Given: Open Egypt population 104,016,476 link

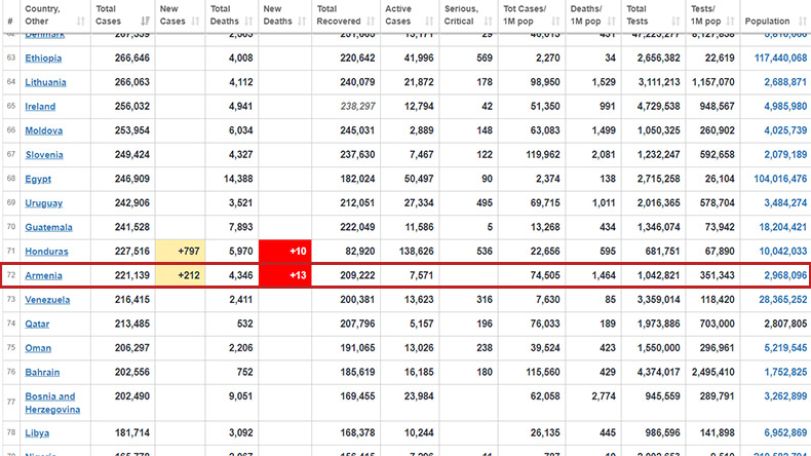Looking at the screenshot, I should pos(780,179).
